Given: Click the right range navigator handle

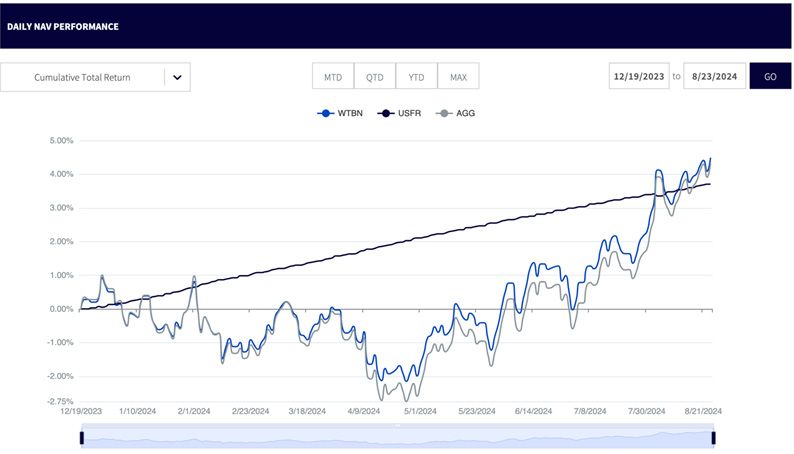Looking at the screenshot, I should (713, 438).
